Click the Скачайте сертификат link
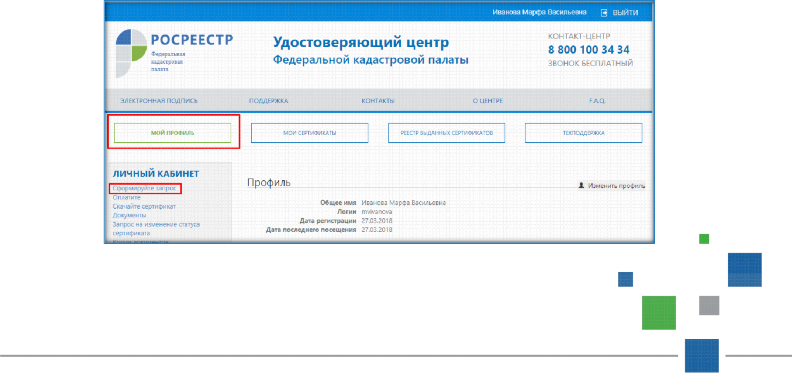792x375 pixels. [144, 207]
